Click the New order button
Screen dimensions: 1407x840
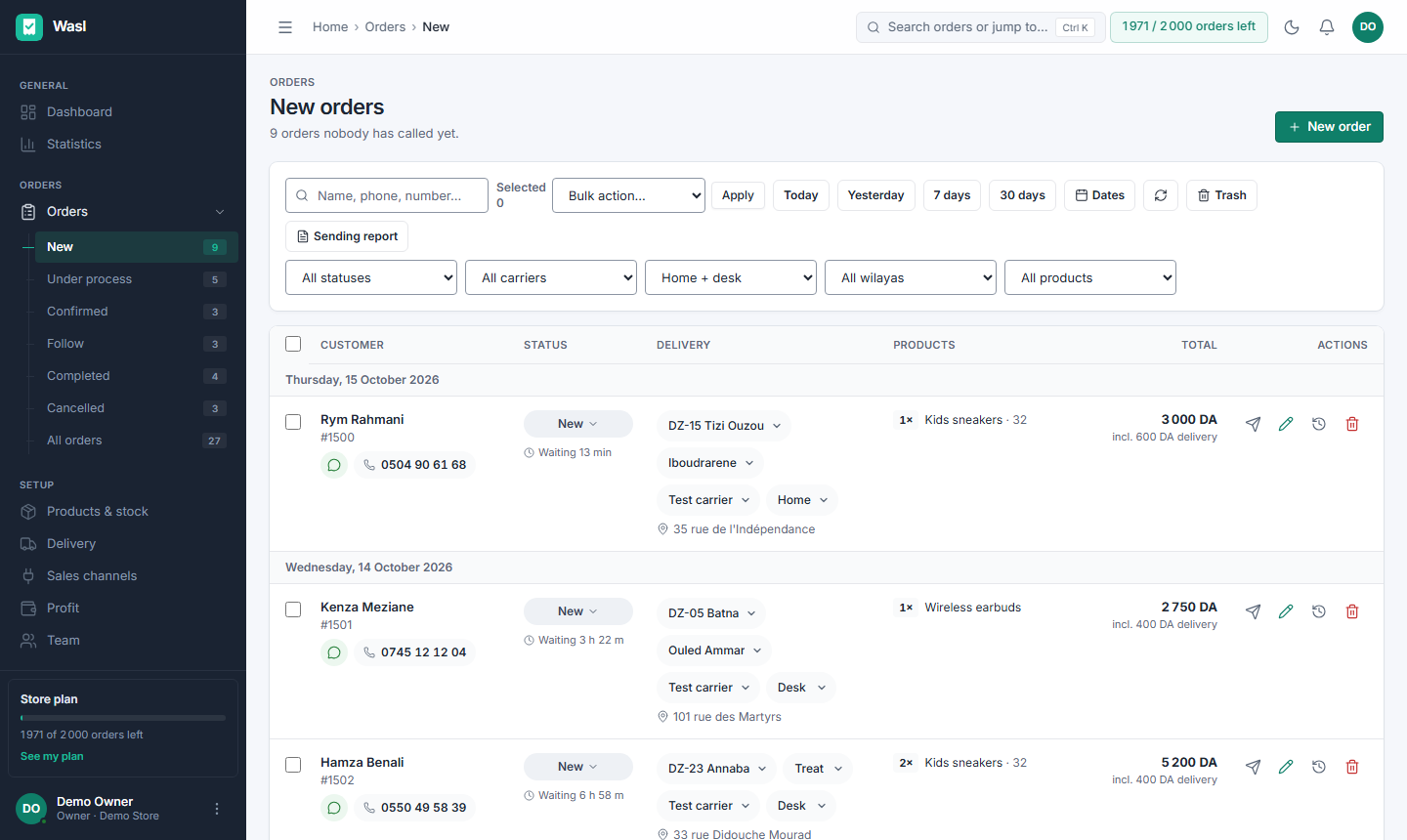pos(1329,127)
